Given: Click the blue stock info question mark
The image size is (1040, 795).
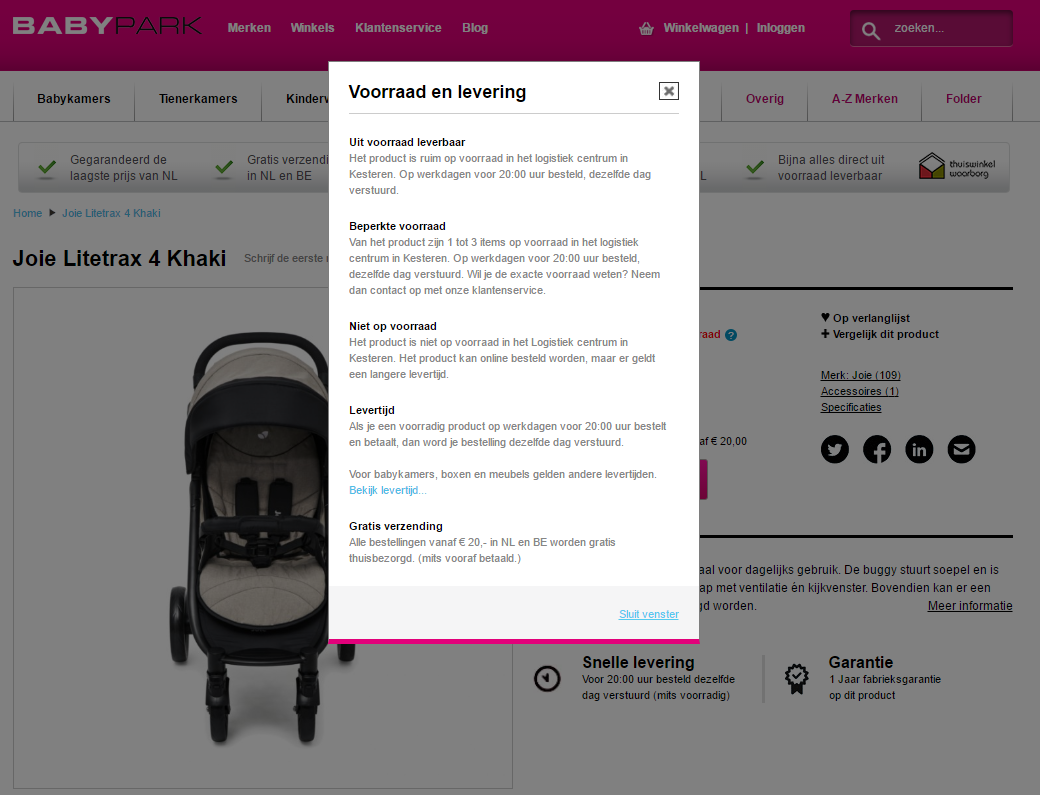Looking at the screenshot, I should pos(731,335).
